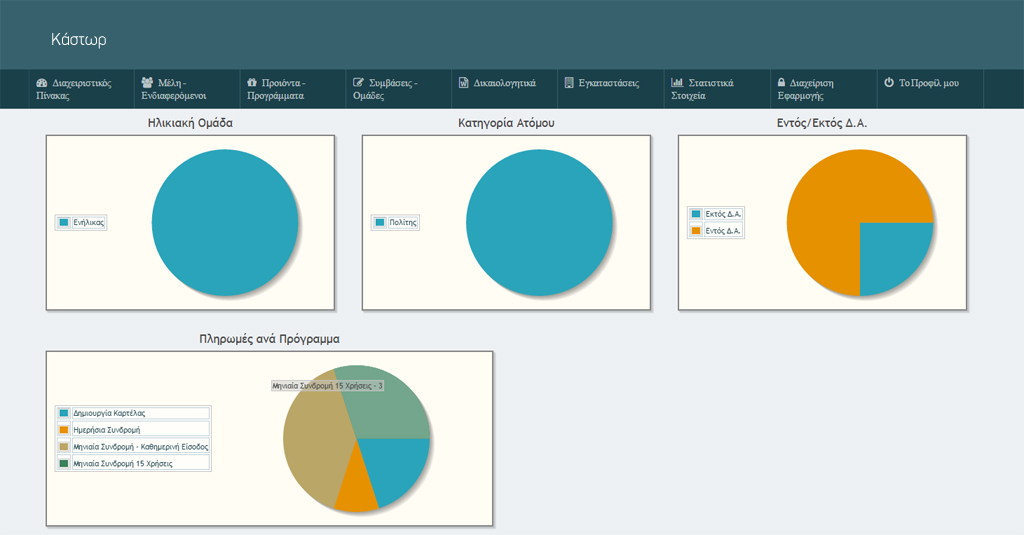This screenshot has height=535, width=1024.
Task: Click the Ενήλικας legend entry
Action: (89, 222)
